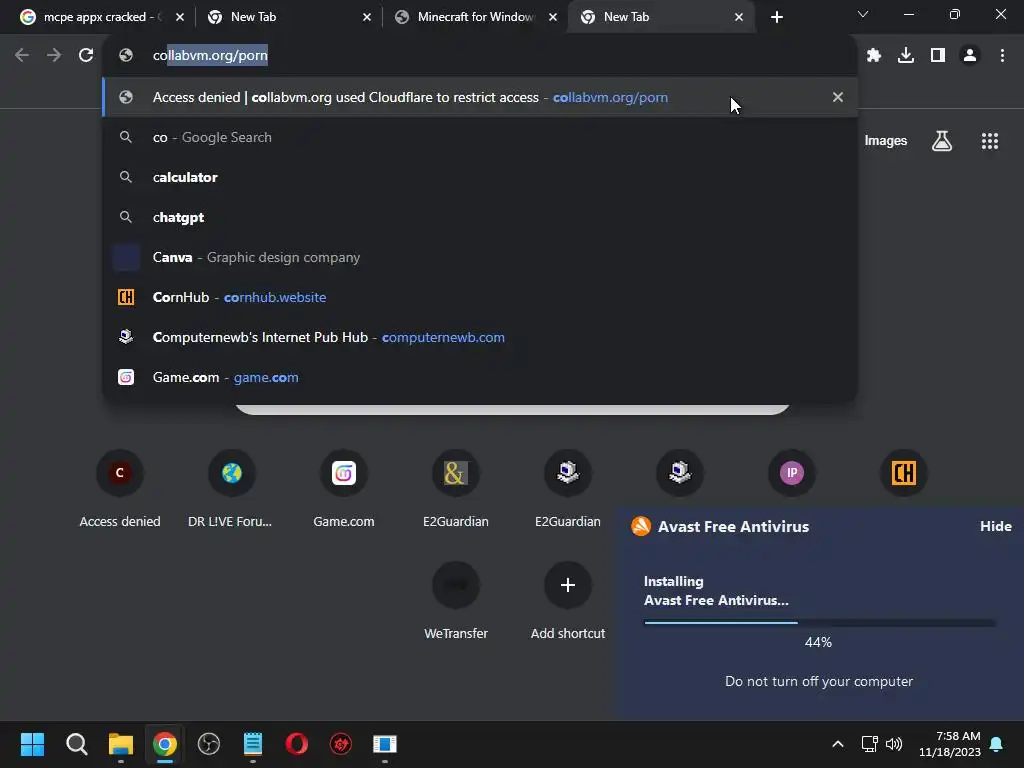1024x768 pixels.
Task: Open Windows taskbar search
Action: pos(76,744)
